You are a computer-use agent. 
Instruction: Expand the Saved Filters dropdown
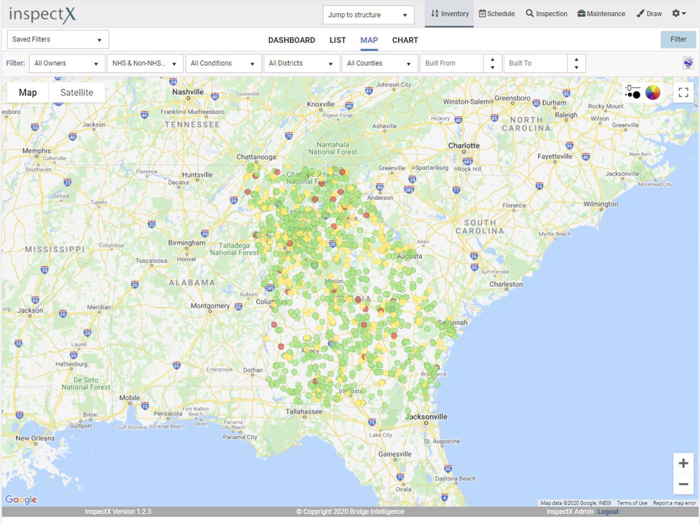click(x=57, y=40)
